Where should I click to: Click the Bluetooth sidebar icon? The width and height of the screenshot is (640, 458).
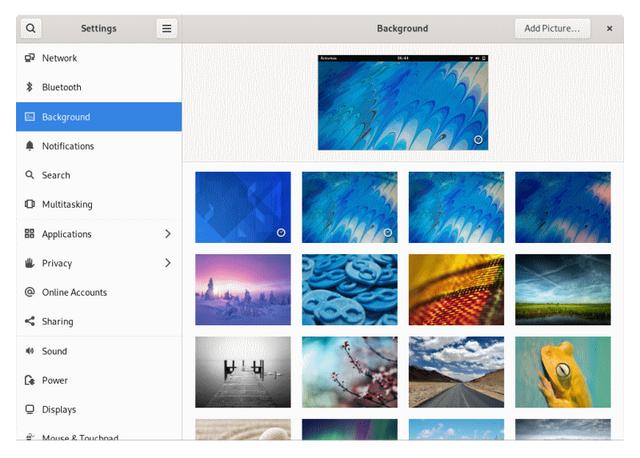pyautogui.click(x=29, y=87)
